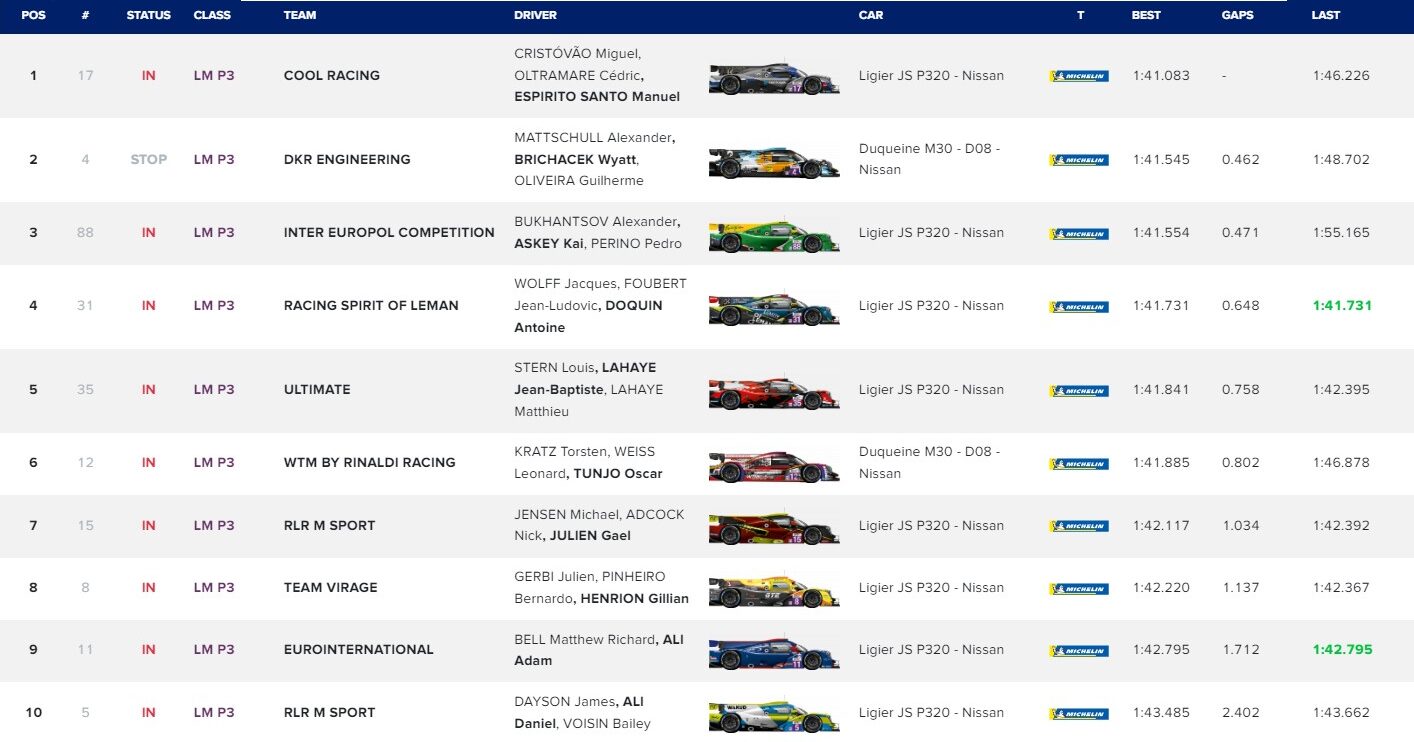1414x742 pixels.
Task: Click the LAST column header
Action: pyautogui.click(x=1326, y=15)
